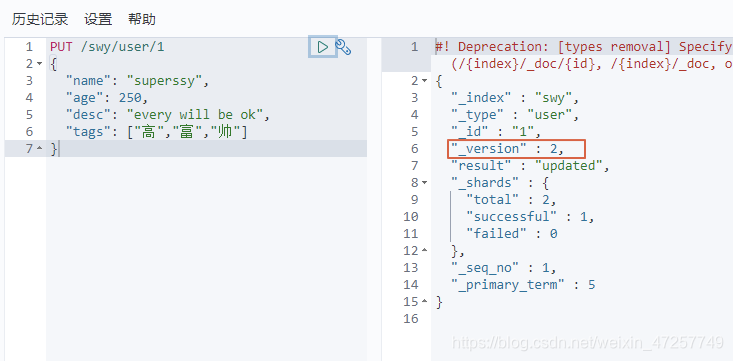The image size is (733, 361).
Task: Select the "_version" : 2 line in the response
Action: click(508, 149)
